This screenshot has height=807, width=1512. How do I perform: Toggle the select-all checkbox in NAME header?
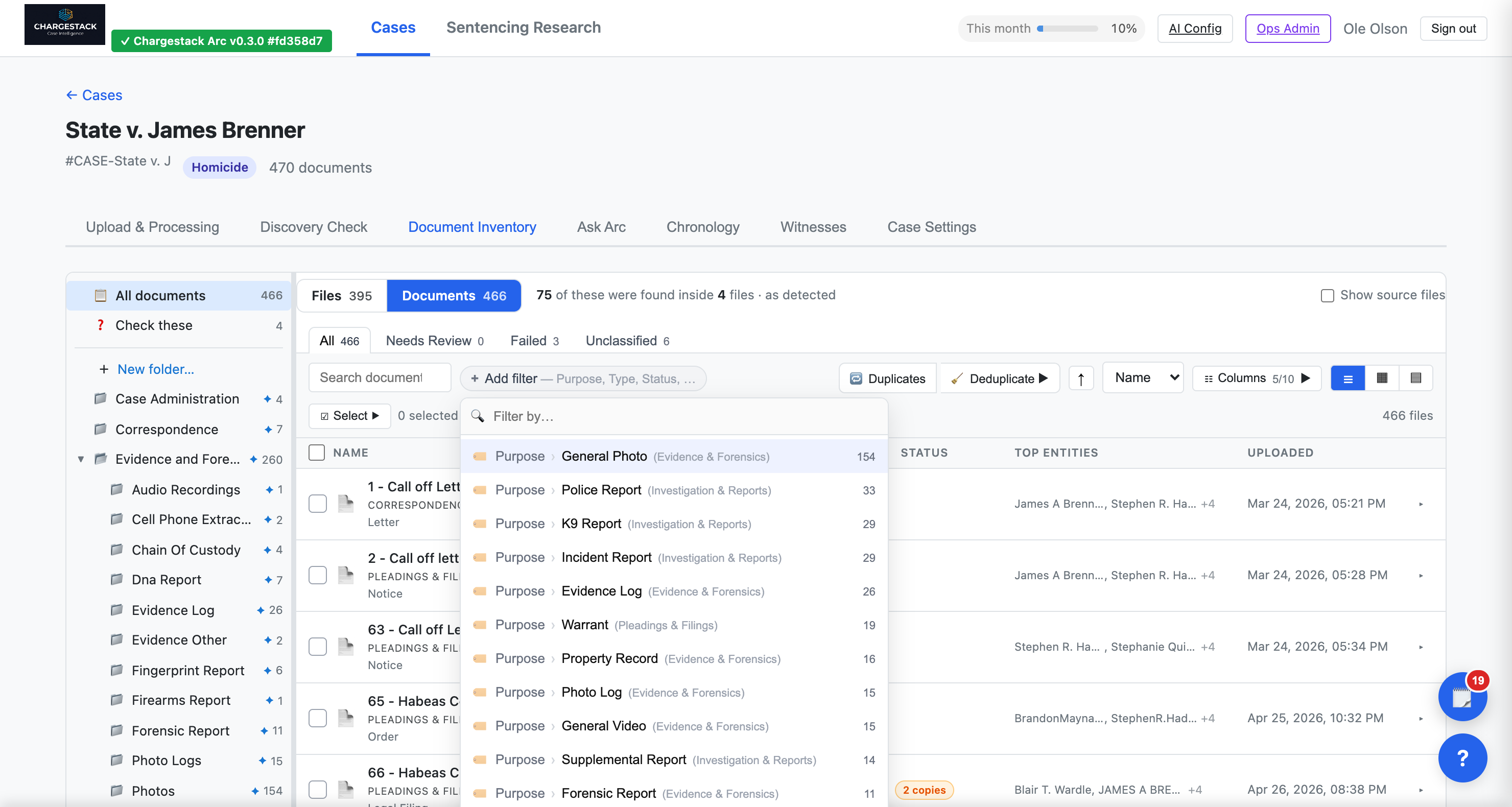(x=316, y=452)
